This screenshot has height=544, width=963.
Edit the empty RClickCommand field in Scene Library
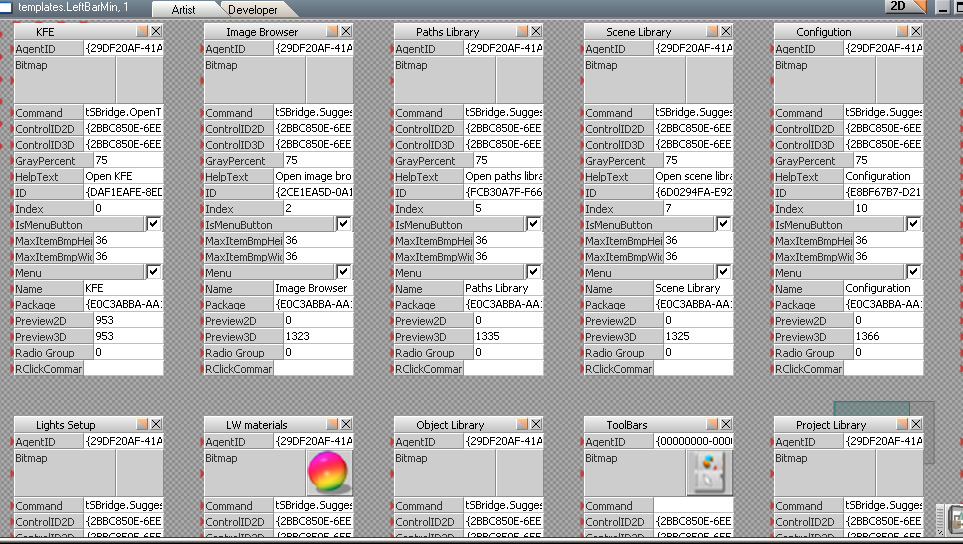(693, 368)
